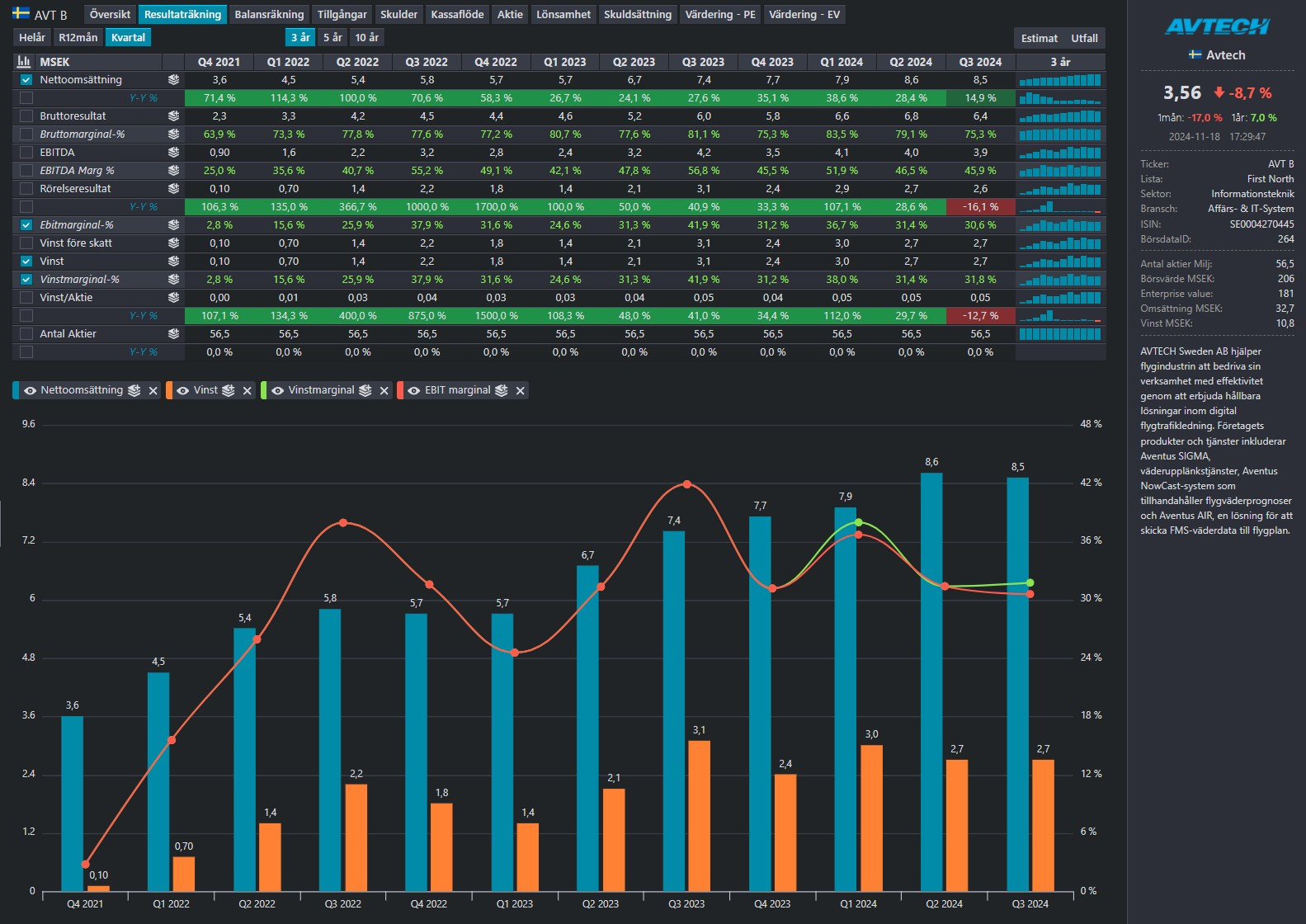Click the stack icon in Nettoomsättning table row

(173, 80)
